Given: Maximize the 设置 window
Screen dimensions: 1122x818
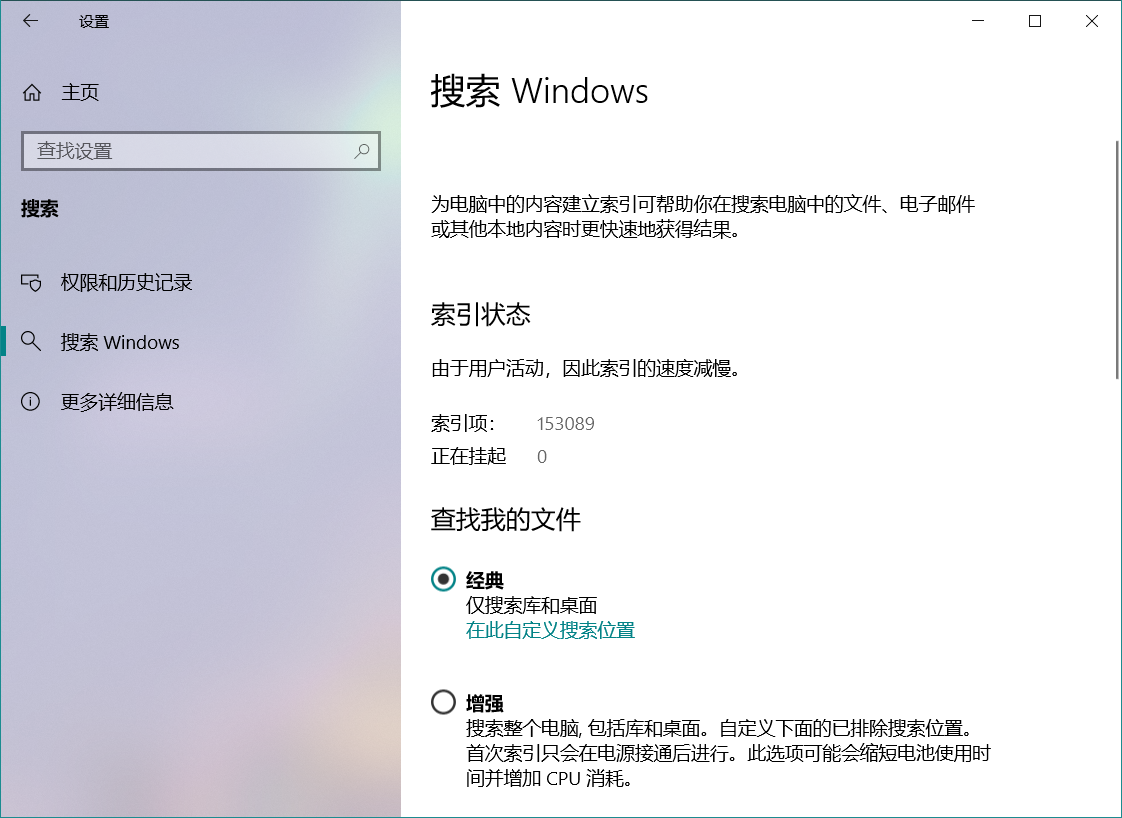Looking at the screenshot, I should point(1035,21).
